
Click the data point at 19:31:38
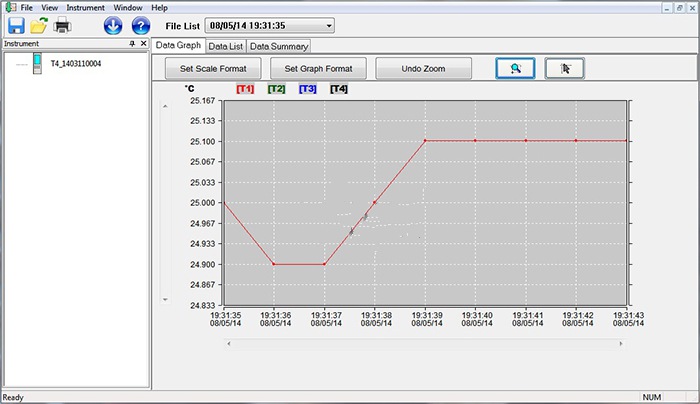[375, 203]
